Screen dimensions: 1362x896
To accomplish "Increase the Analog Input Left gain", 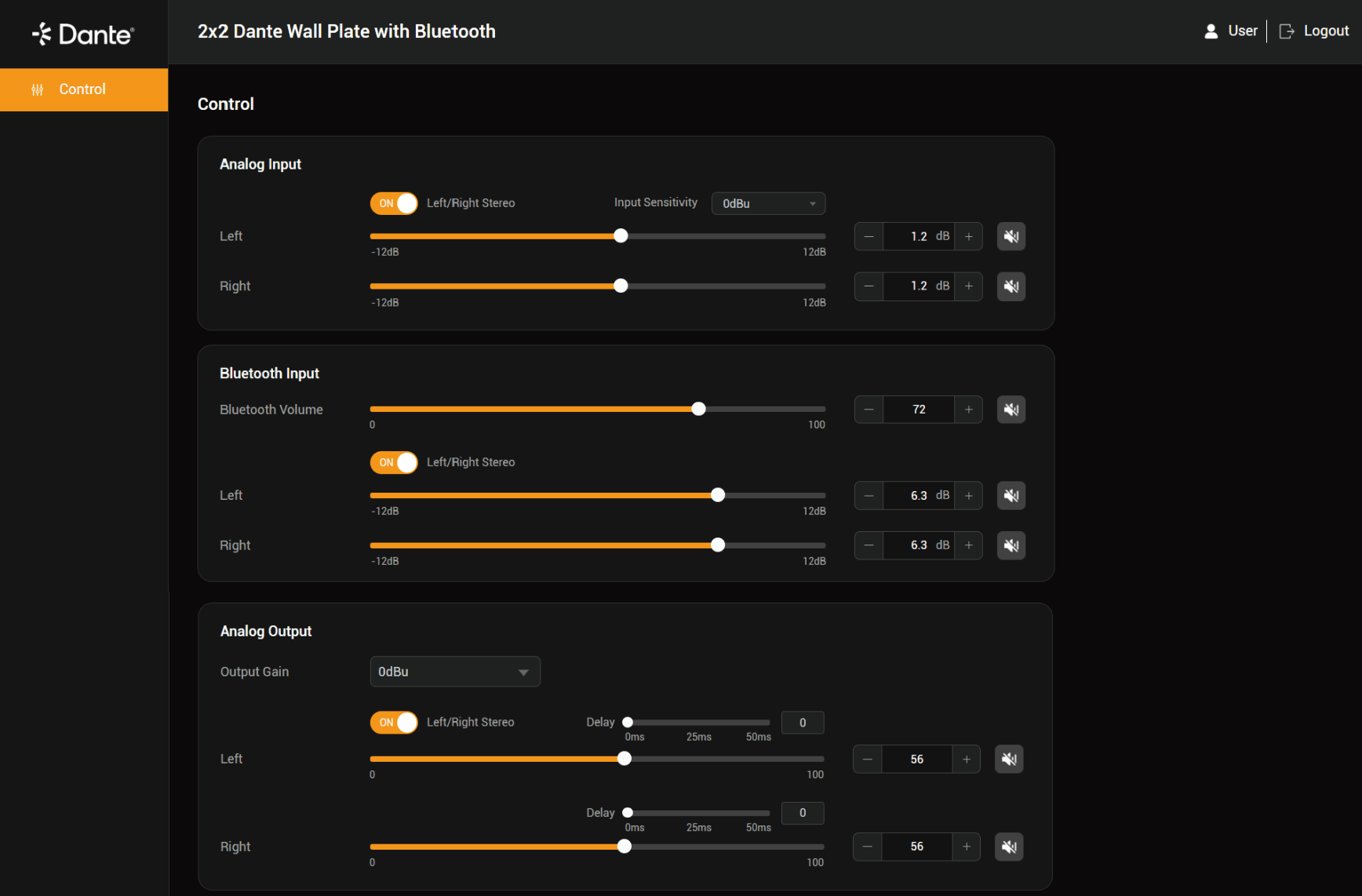I will point(969,235).
